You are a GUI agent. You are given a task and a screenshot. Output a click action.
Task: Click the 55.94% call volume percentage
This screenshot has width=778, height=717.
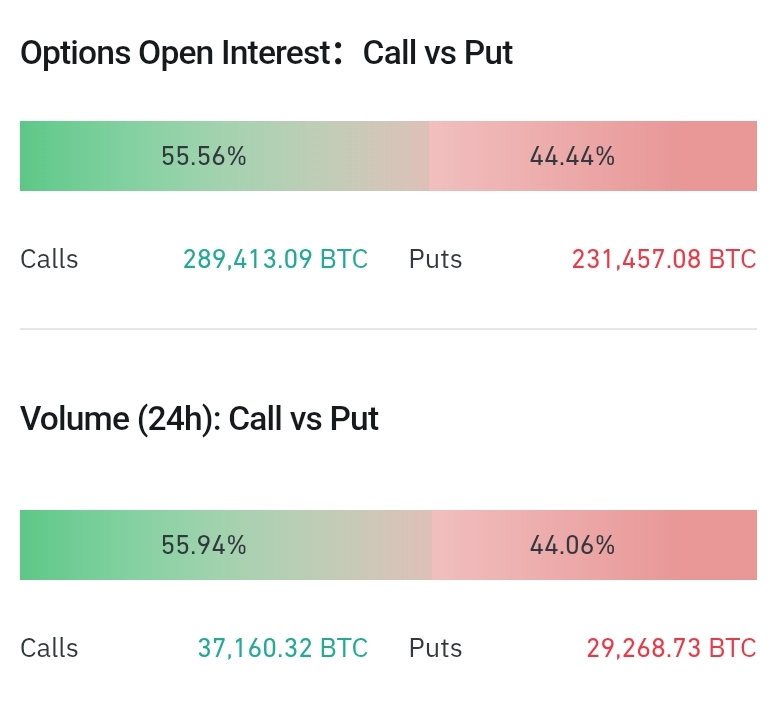204,545
